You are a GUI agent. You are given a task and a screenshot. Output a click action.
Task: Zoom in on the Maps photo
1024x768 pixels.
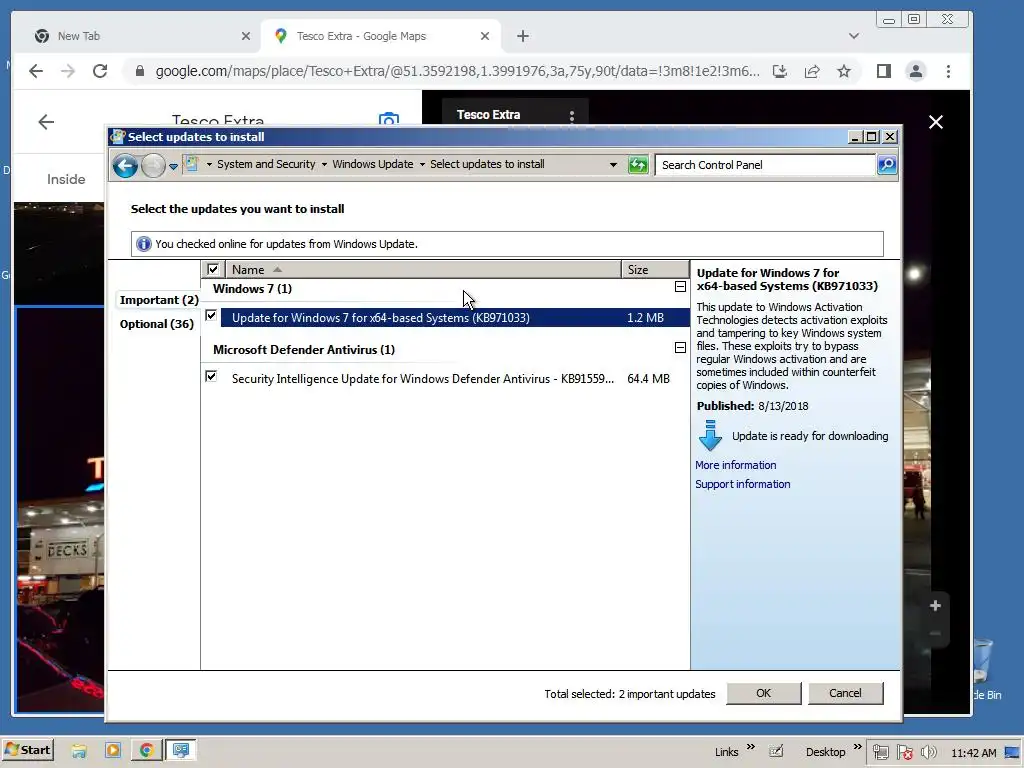click(935, 606)
